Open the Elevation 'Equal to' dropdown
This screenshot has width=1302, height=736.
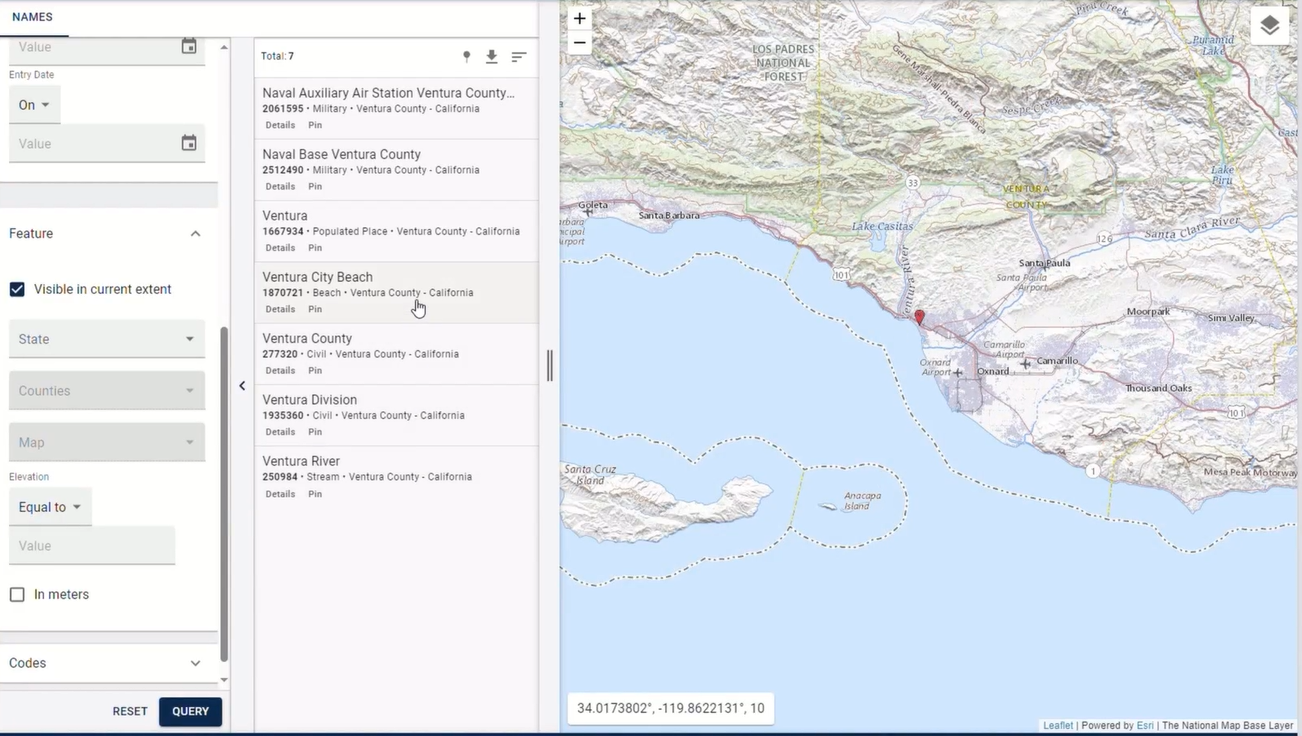pos(49,506)
